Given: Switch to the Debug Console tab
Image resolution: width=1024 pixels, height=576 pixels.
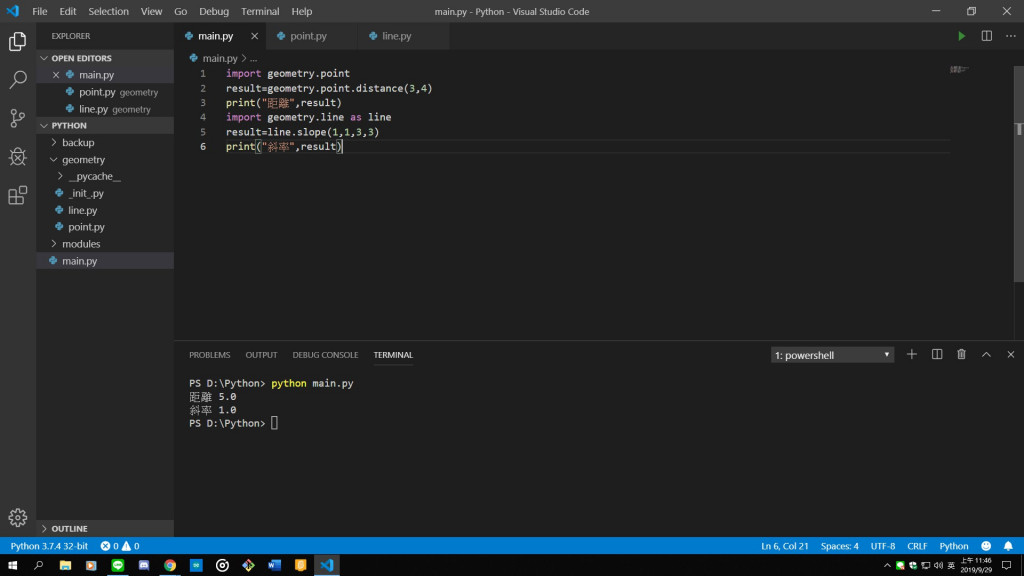Looking at the screenshot, I should click(x=325, y=355).
